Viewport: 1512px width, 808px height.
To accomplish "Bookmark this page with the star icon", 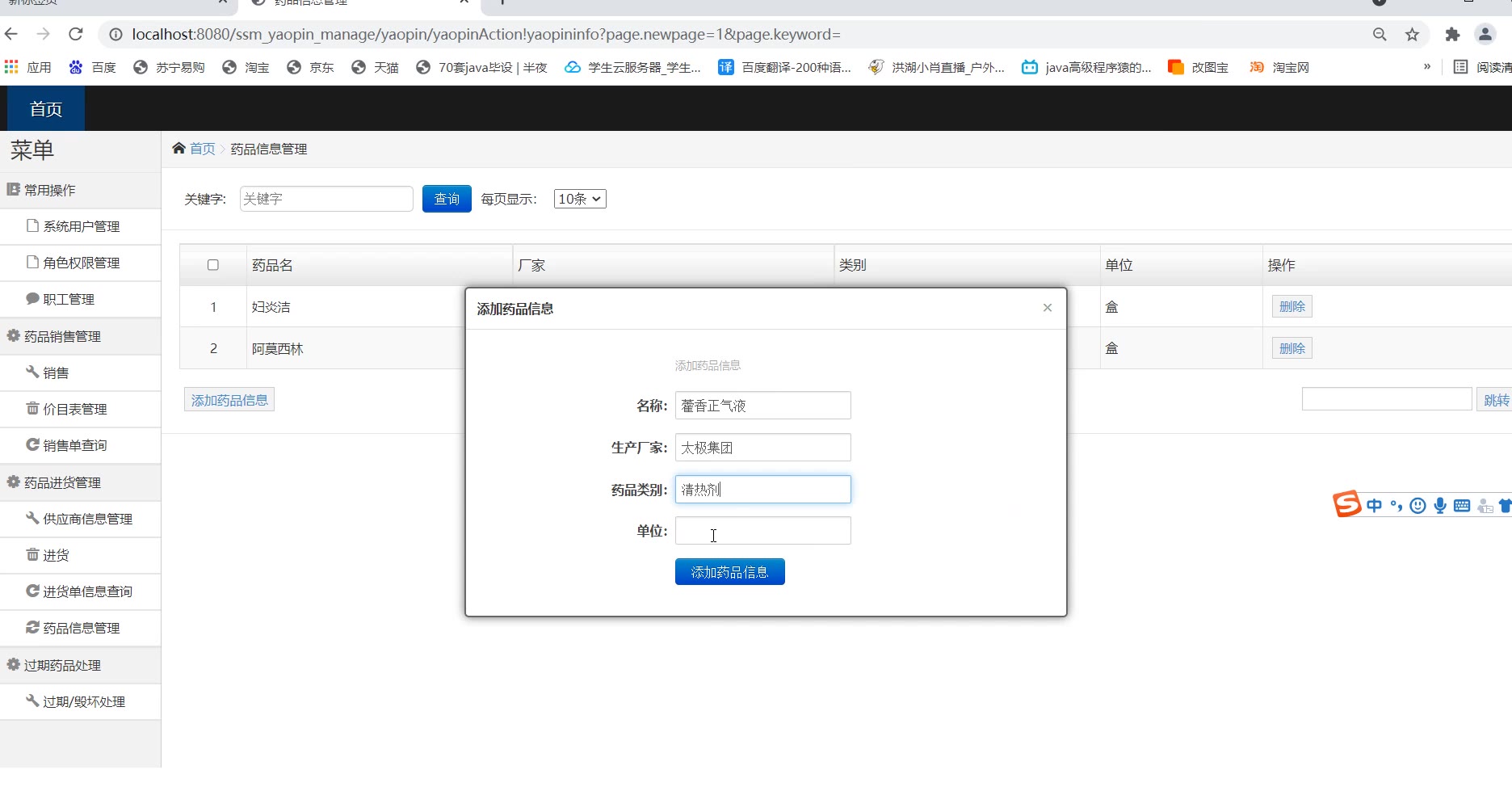I will point(1412,34).
